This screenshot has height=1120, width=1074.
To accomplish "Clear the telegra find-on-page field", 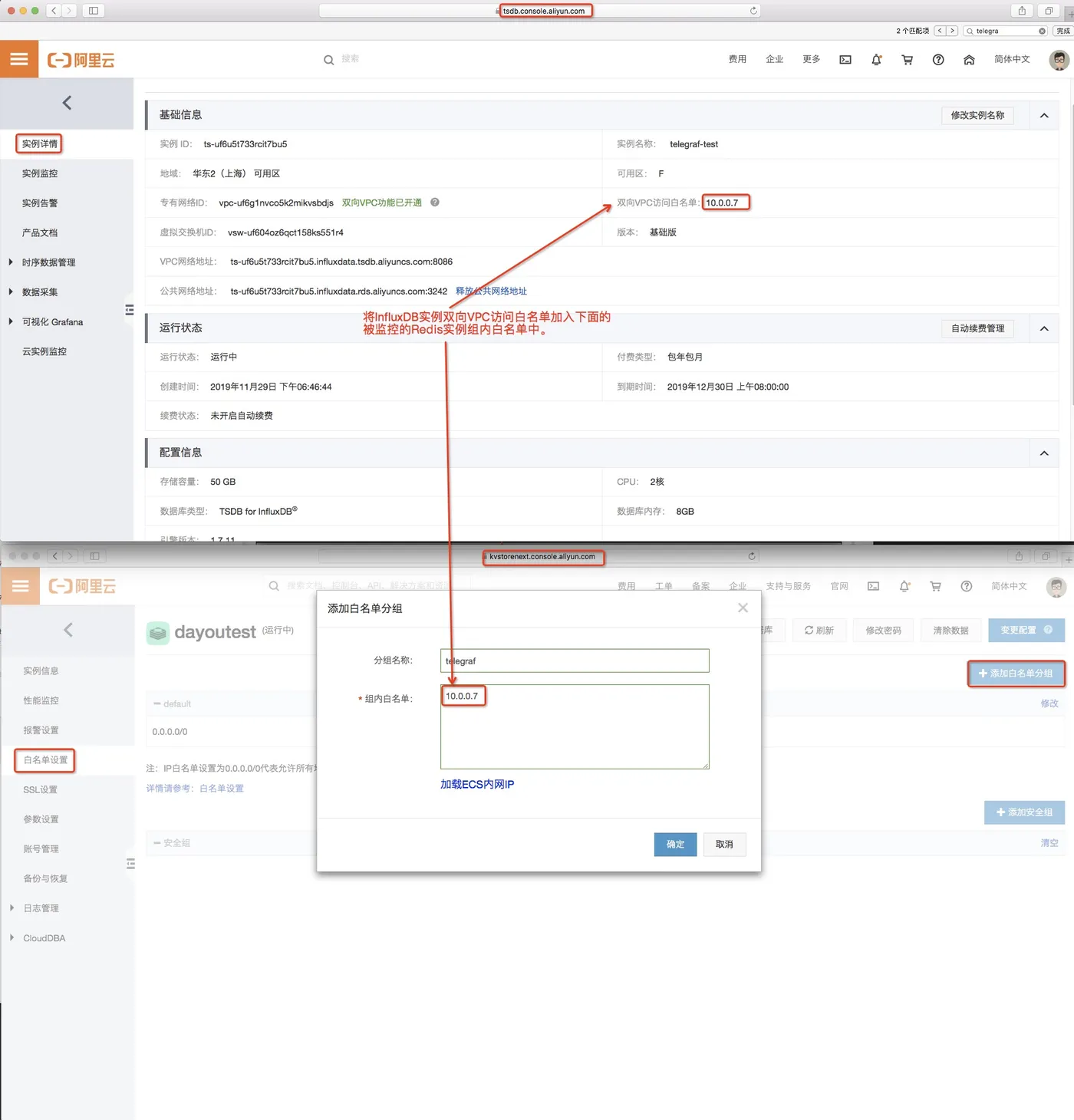I will click(x=1042, y=31).
